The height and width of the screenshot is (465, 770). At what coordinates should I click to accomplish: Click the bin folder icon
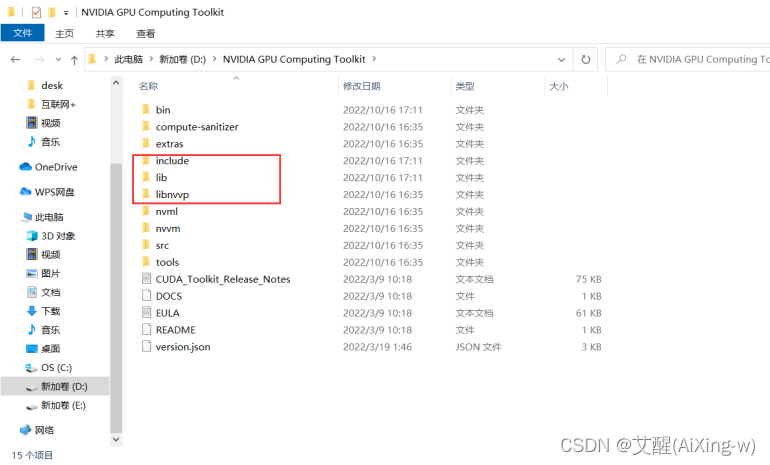(x=146, y=109)
